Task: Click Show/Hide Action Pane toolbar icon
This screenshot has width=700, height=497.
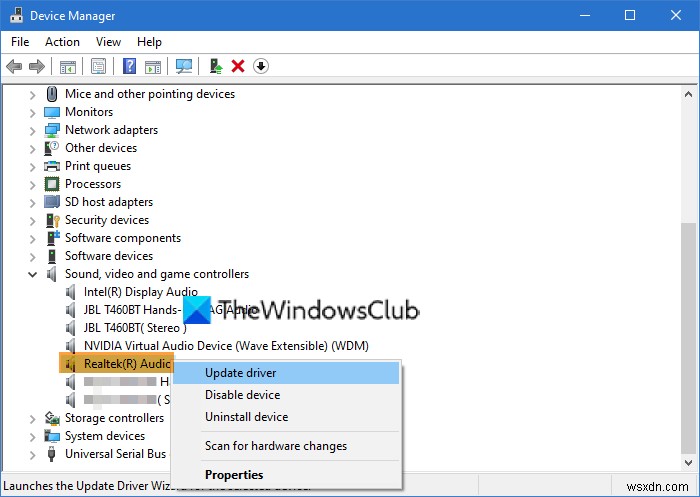Action: pyautogui.click(x=153, y=67)
